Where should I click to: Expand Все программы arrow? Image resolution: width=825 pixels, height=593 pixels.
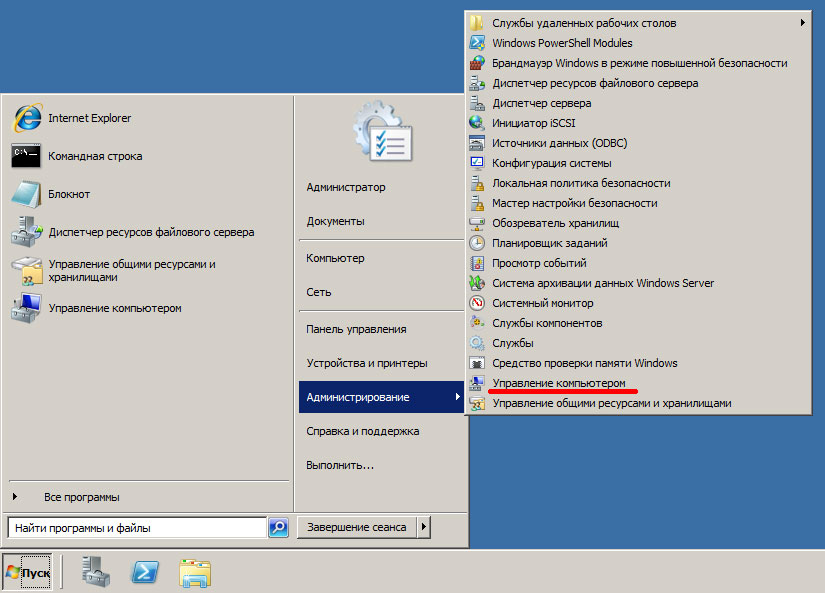click(x=15, y=496)
